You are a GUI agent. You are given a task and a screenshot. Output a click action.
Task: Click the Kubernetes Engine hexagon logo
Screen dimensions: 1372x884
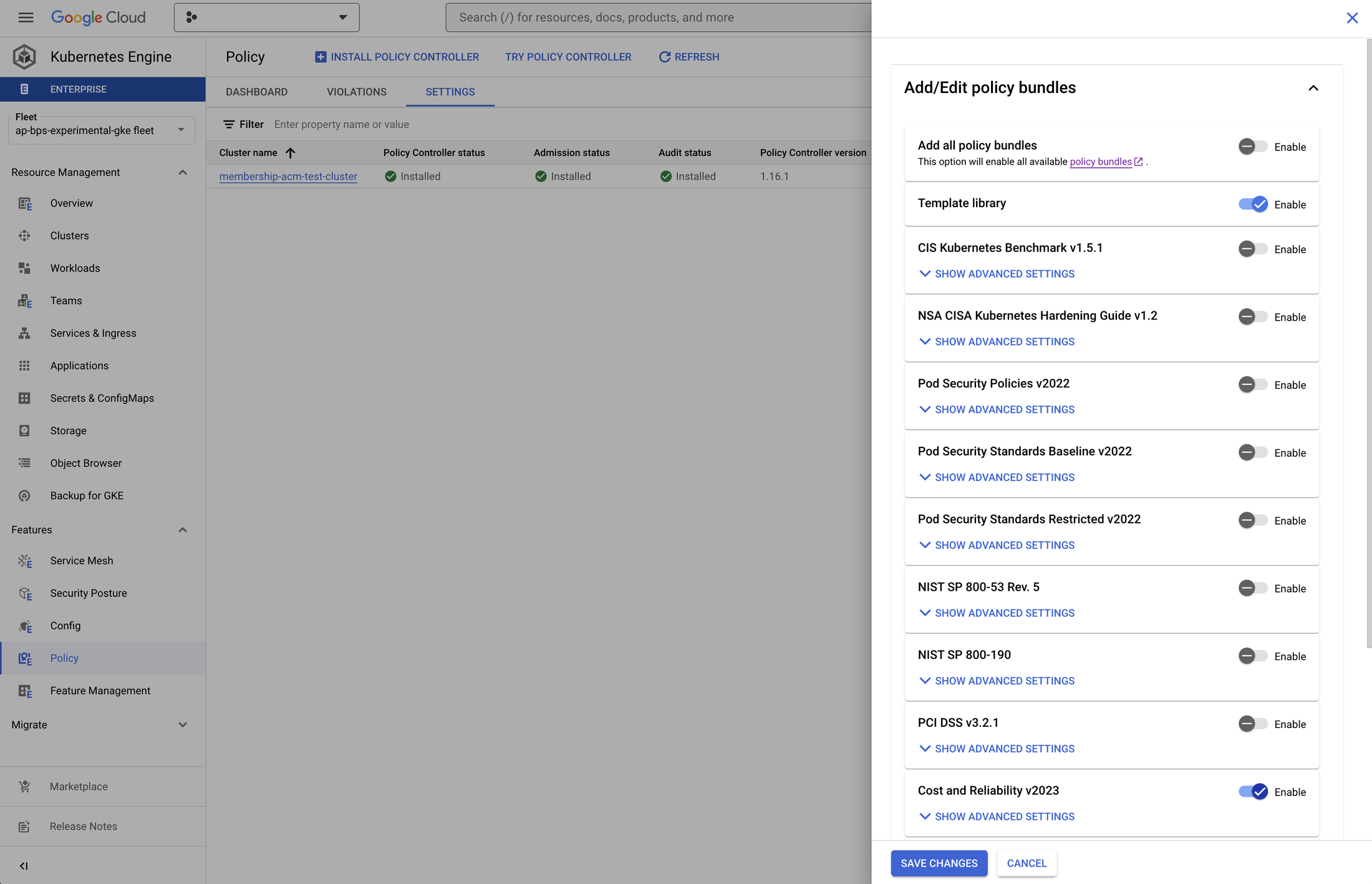pyautogui.click(x=24, y=57)
